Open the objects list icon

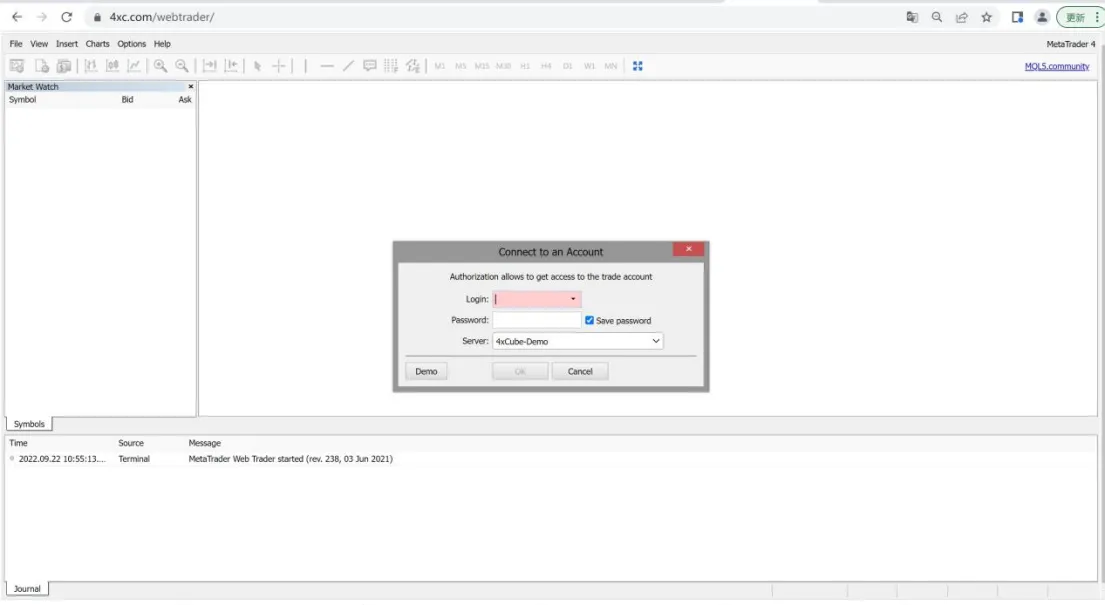click(413, 66)
